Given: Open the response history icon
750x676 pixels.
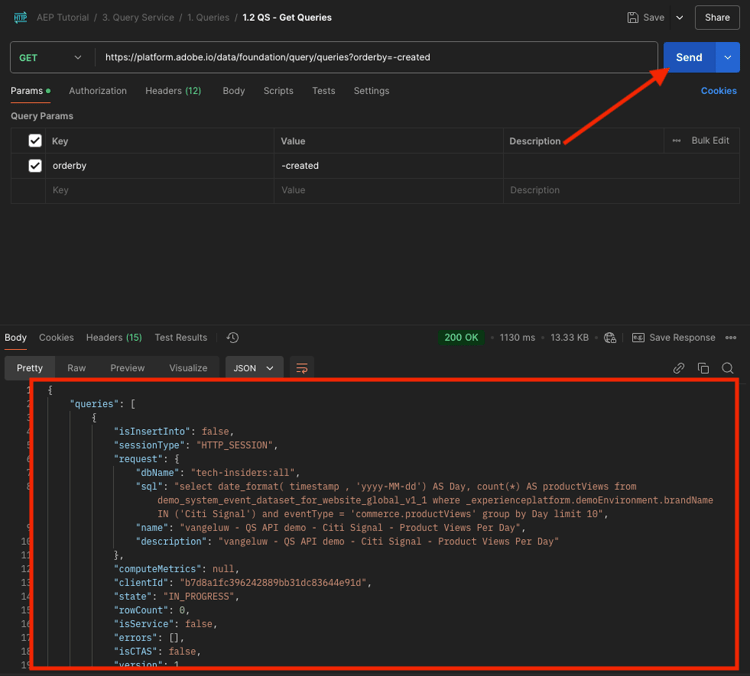Looking at the screenshot, I should tap(233, 338).
